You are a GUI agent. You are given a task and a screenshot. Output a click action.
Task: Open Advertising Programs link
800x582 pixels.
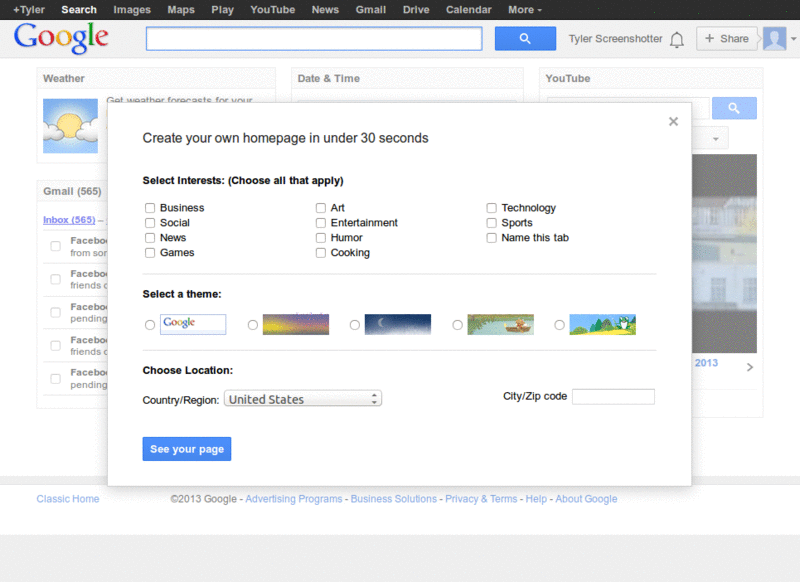[294, 499]
